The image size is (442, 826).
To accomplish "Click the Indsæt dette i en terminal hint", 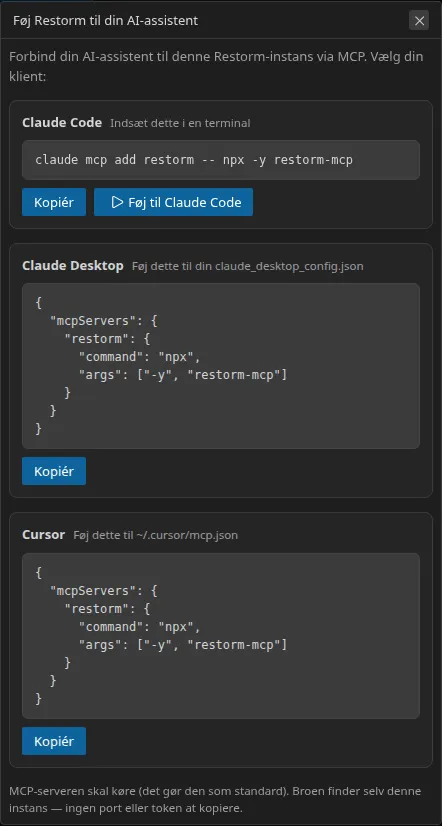I will click(180, 123).
